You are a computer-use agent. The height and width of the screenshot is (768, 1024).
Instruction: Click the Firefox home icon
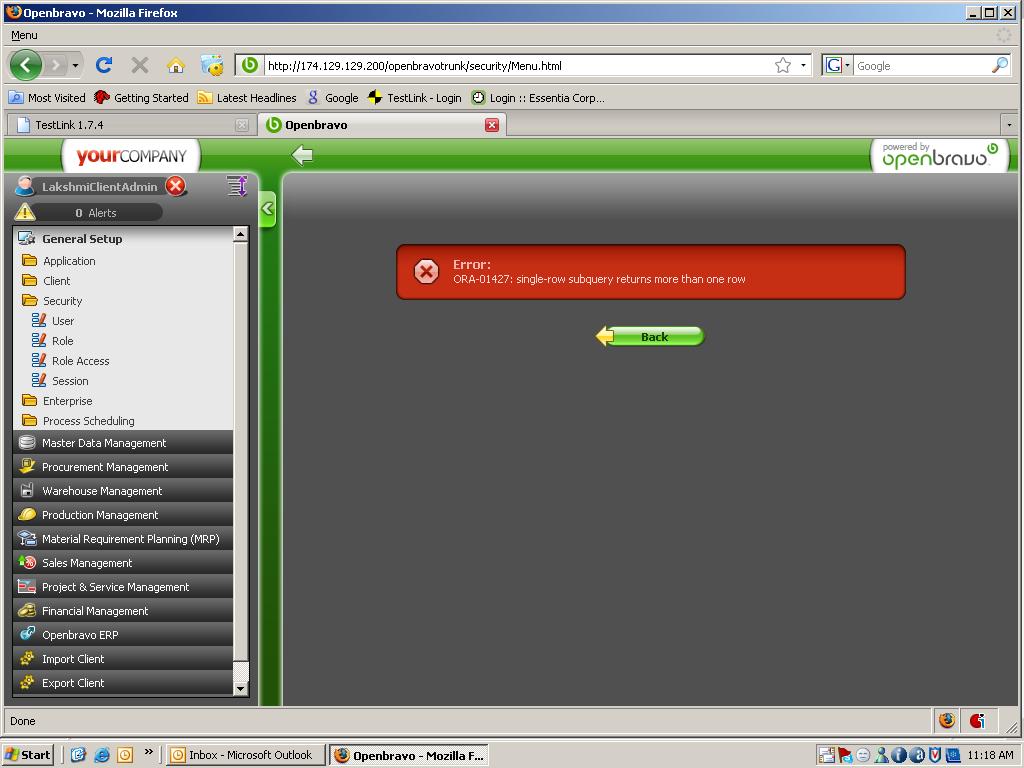[175, 66]
